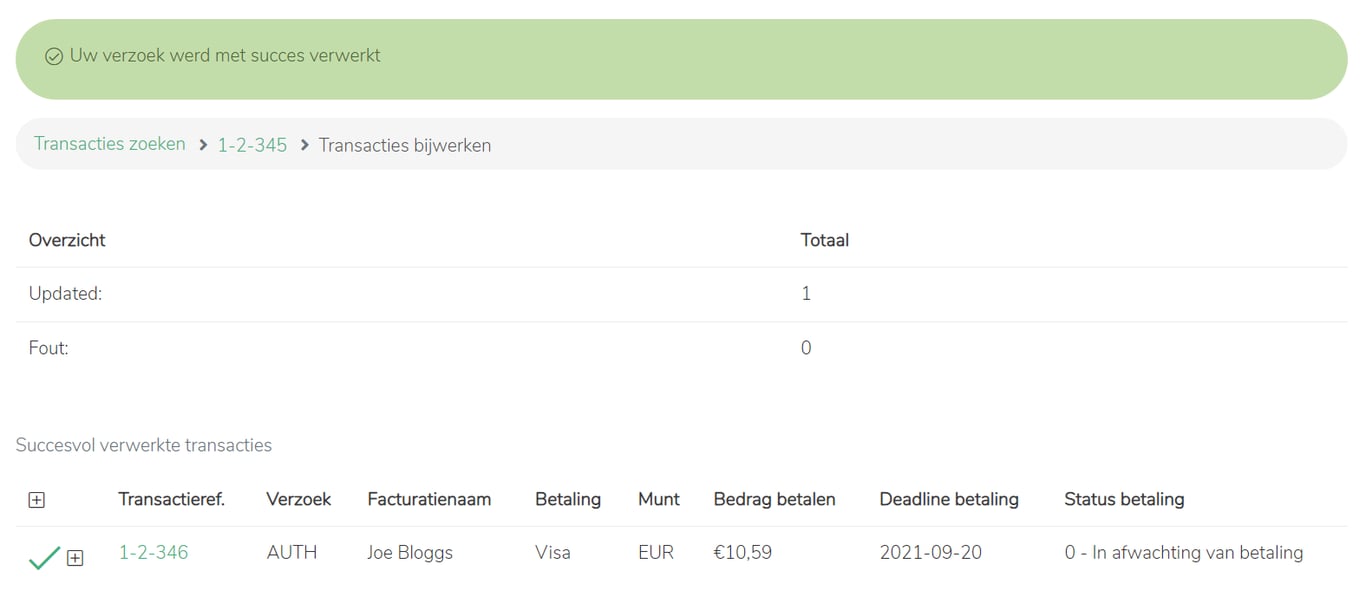Click the Betaling column header
Image resolution: width=1366 pixels, height=603 pixels.
(568, 499)
